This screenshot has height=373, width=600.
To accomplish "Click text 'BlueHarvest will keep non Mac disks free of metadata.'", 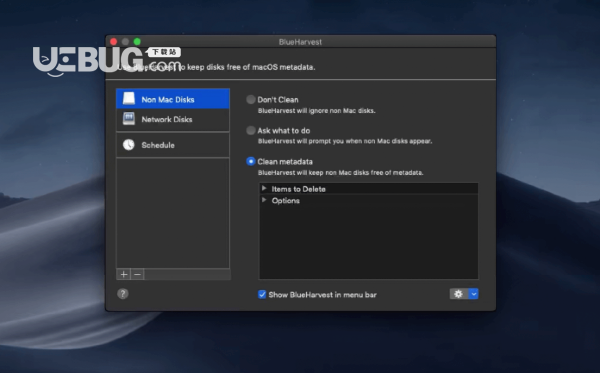I will pos(341,173).
